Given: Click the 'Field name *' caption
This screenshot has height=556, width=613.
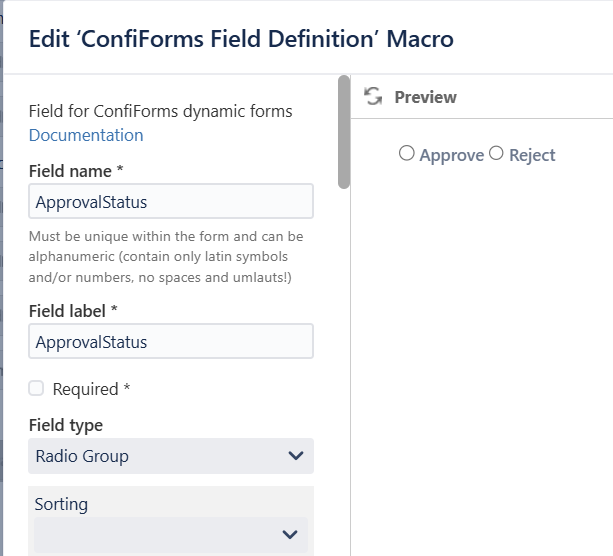Looking at the screenshot, I should 76,171.
